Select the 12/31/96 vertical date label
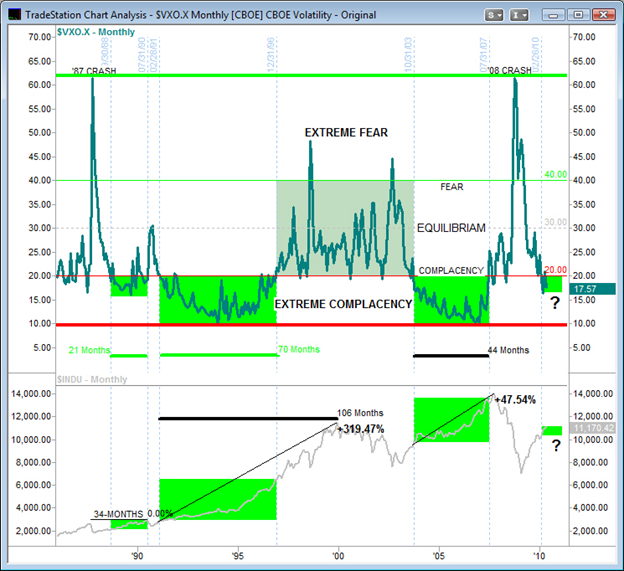Image resolution: width=624 pixels, height=571 pixels. click(271, 55)
